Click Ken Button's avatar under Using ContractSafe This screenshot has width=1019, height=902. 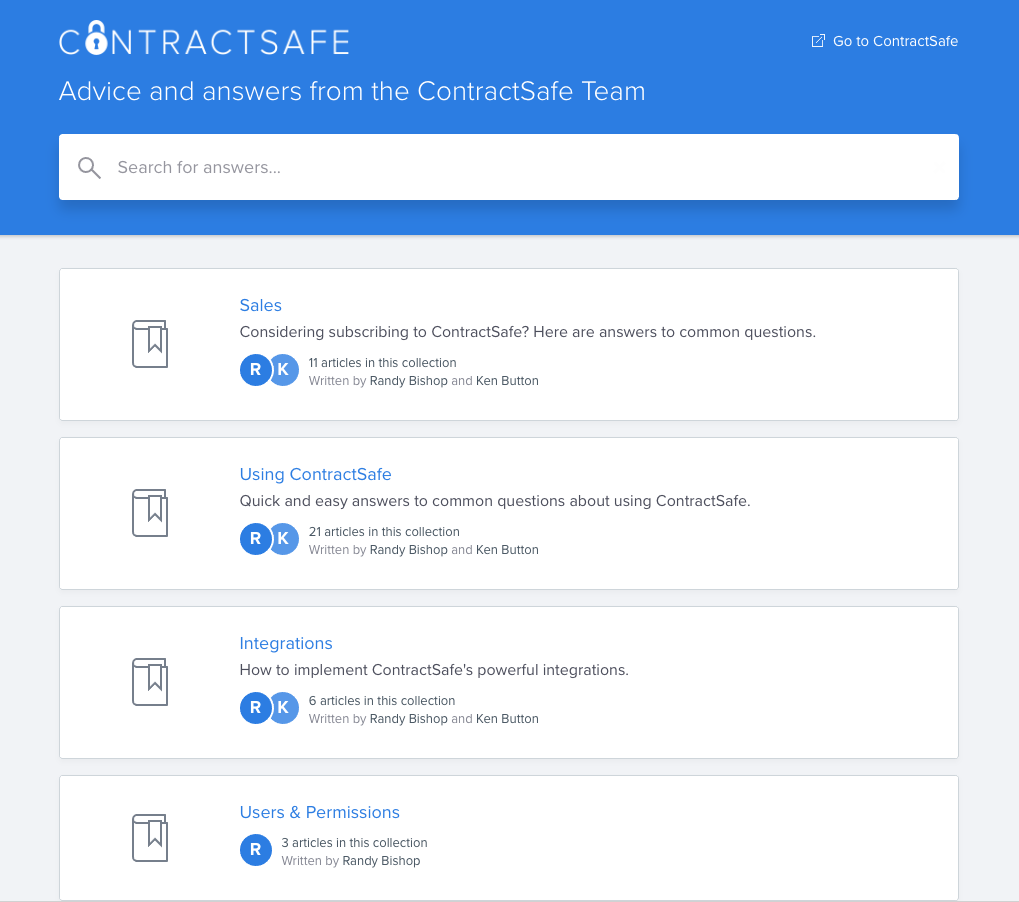pyautogui.click(x=284, y=538)
